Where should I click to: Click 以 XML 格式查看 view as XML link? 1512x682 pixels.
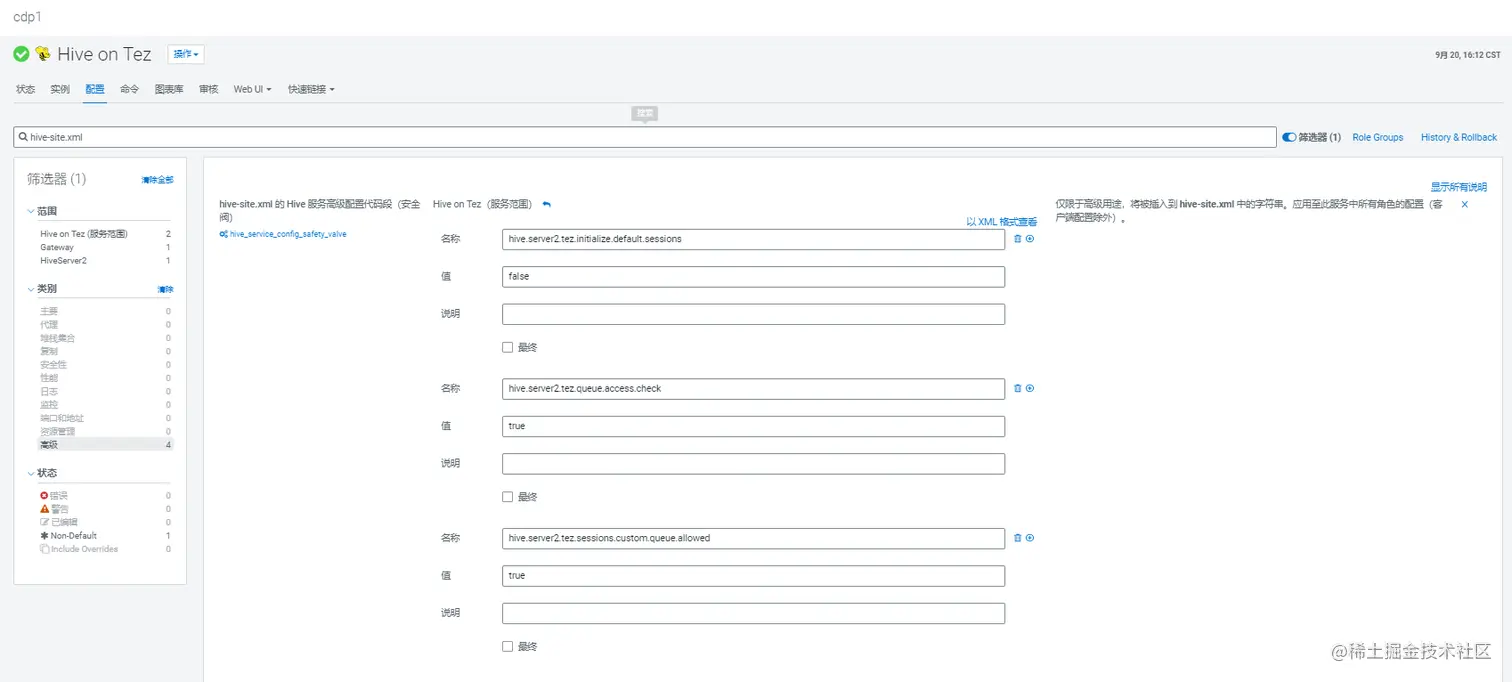tap(1002, 222)
